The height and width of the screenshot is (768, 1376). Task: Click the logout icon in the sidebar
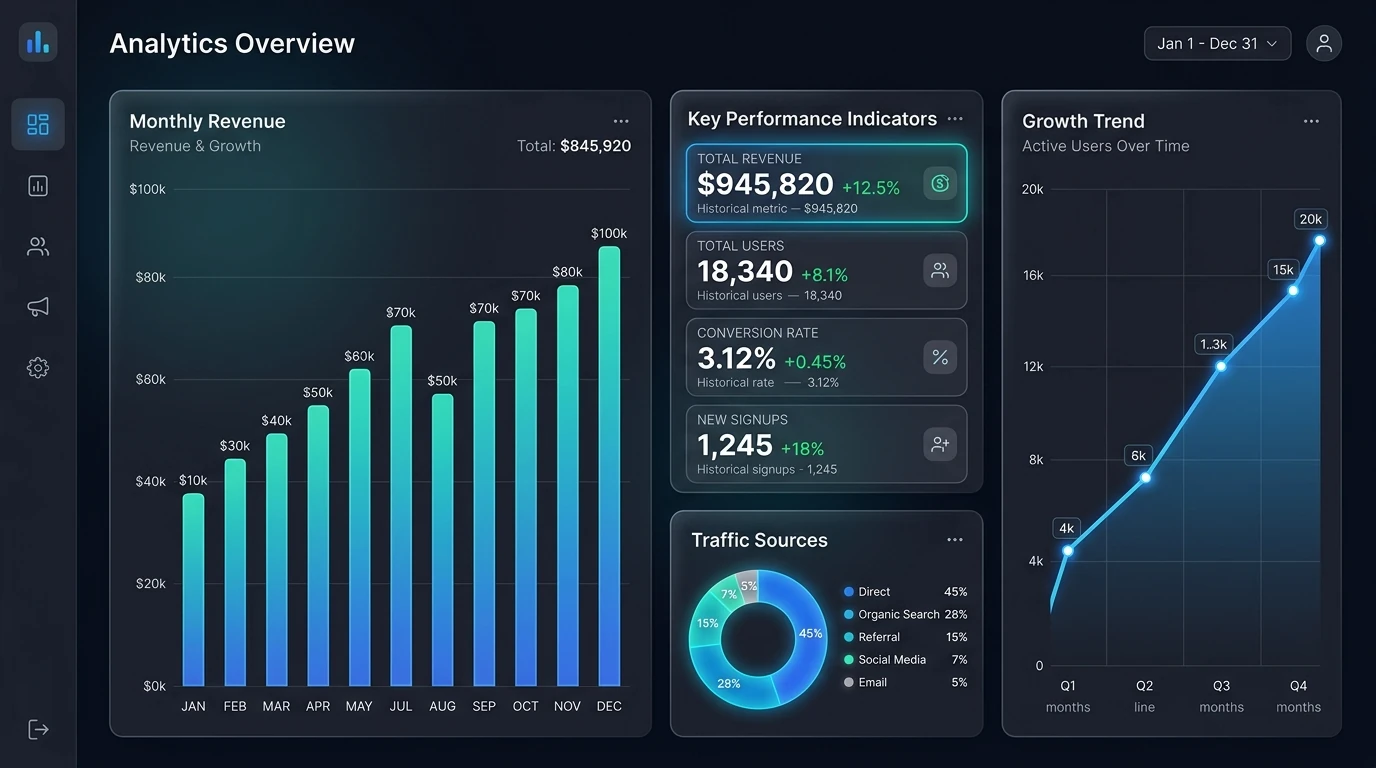[x=38, y=729]
